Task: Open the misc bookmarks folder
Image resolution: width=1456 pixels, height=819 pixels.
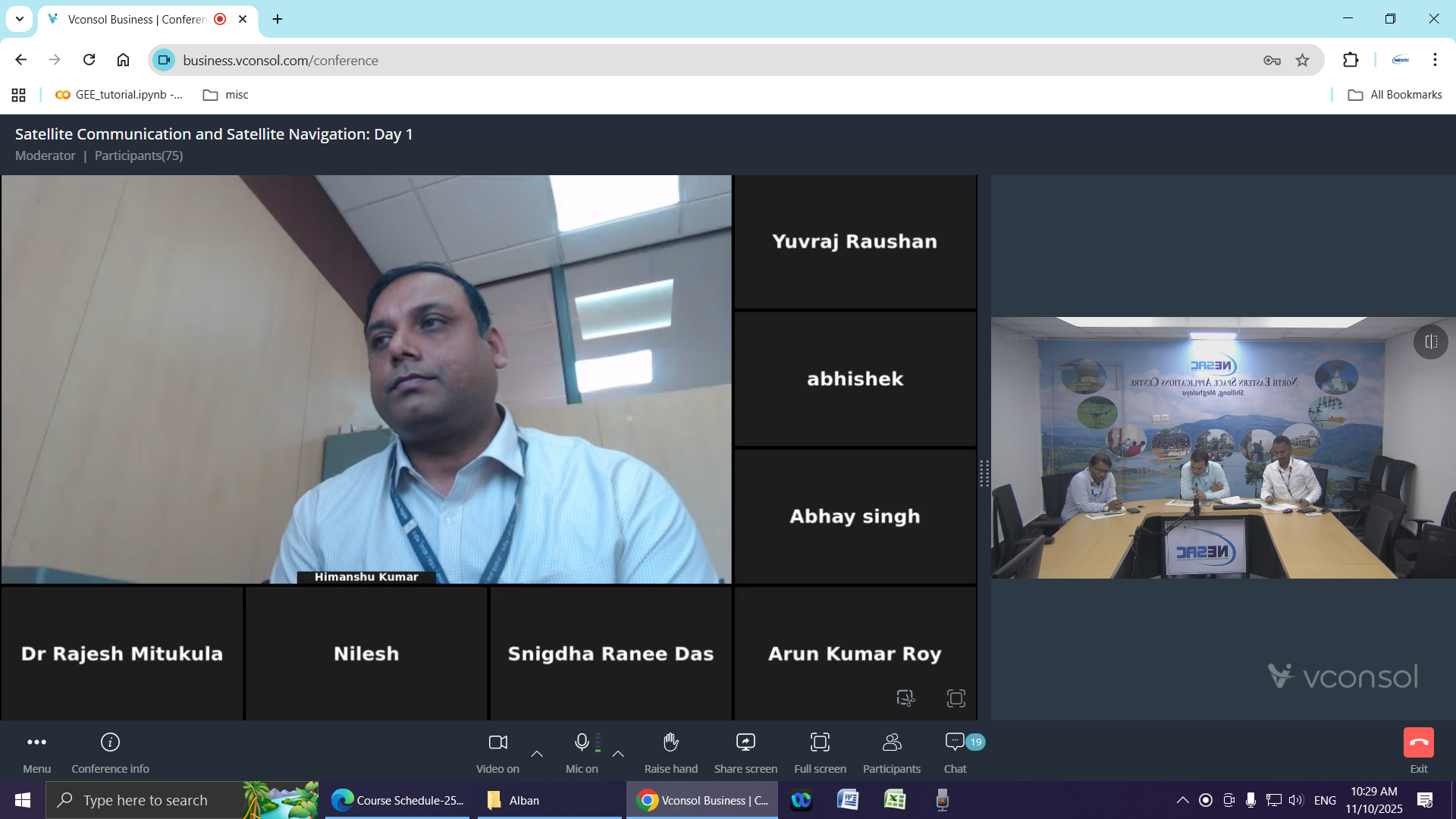Action: point(226,95)
